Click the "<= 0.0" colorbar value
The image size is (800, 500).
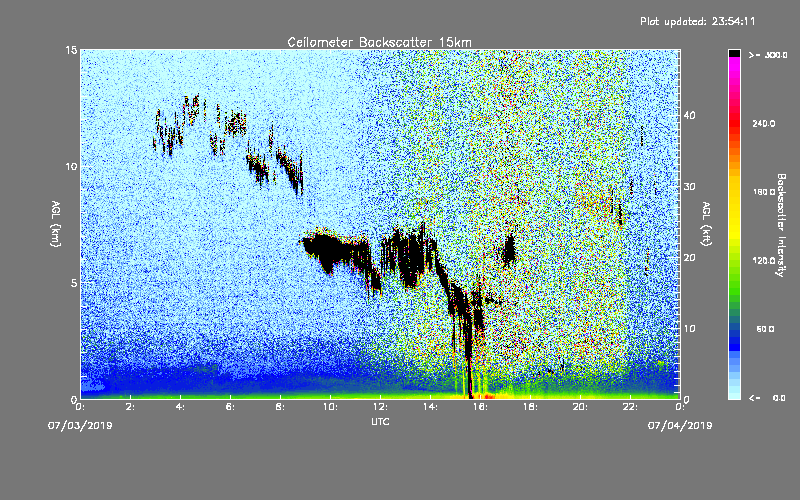click(767, 397)
